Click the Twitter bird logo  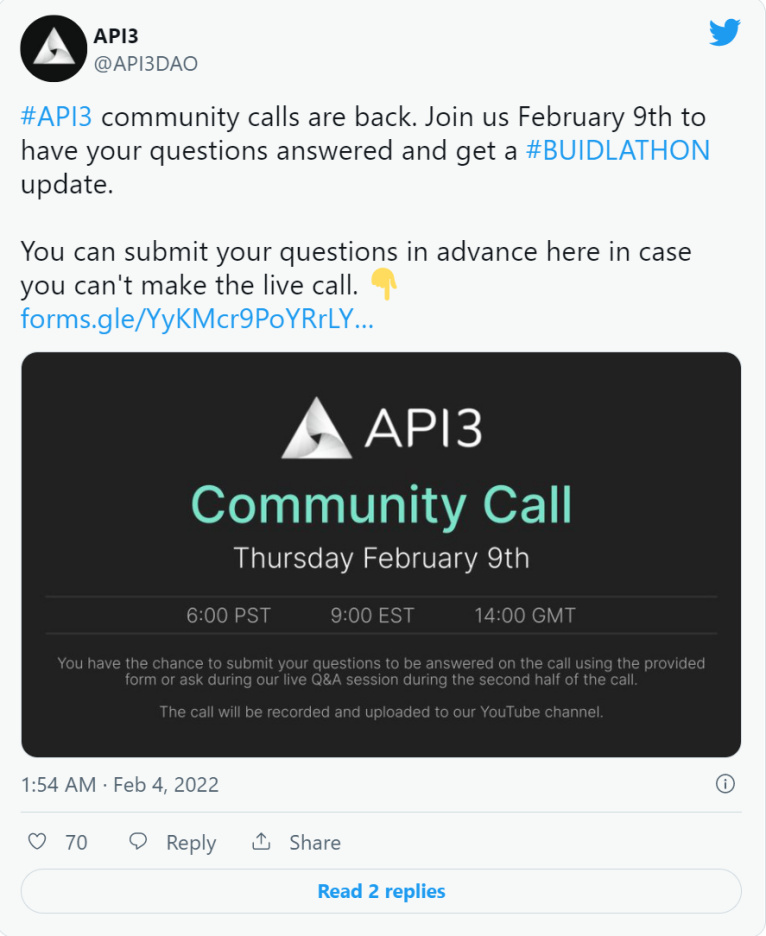point(725,32)
